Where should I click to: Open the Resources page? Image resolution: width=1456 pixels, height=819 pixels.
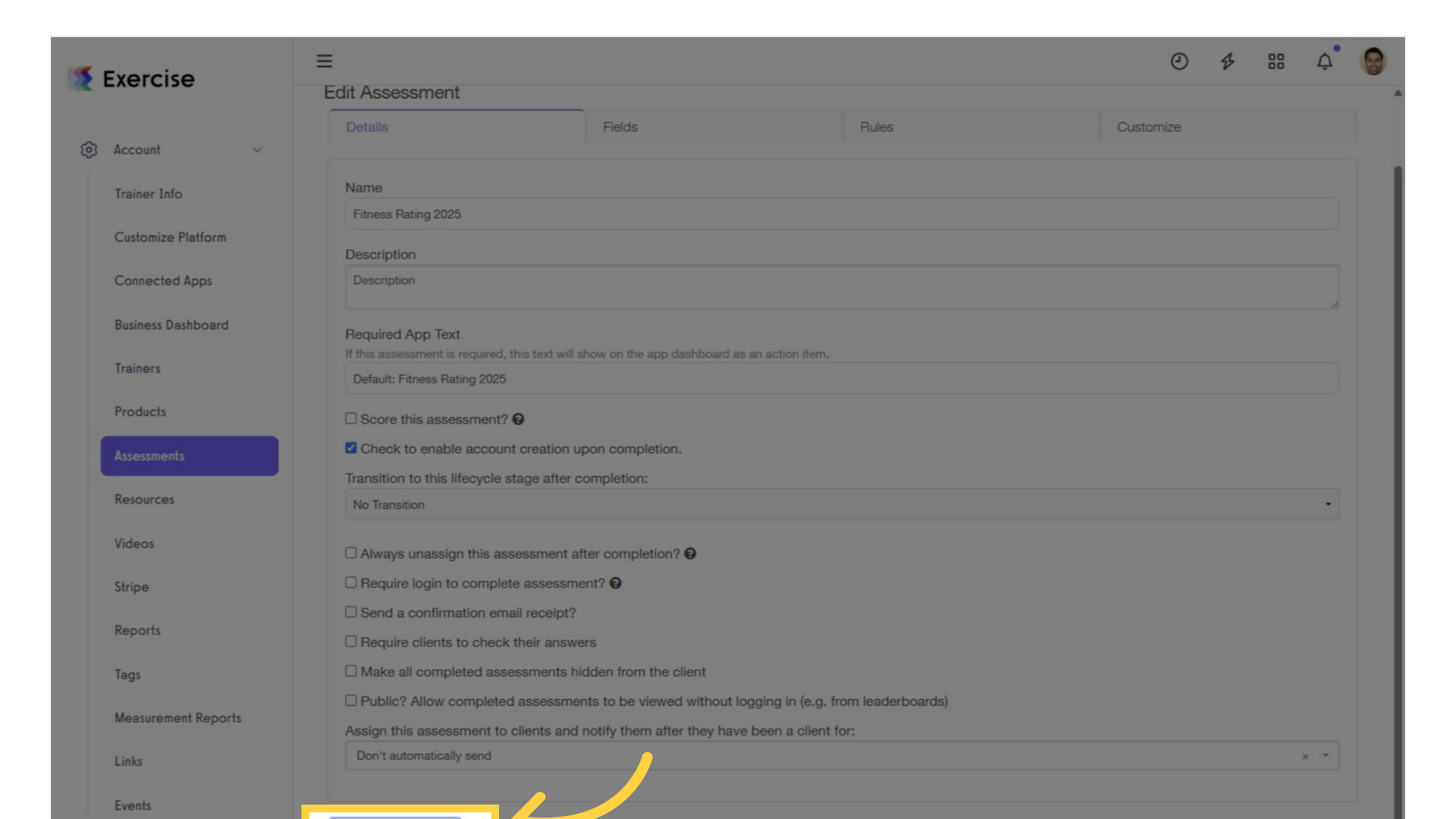point(144,500)
